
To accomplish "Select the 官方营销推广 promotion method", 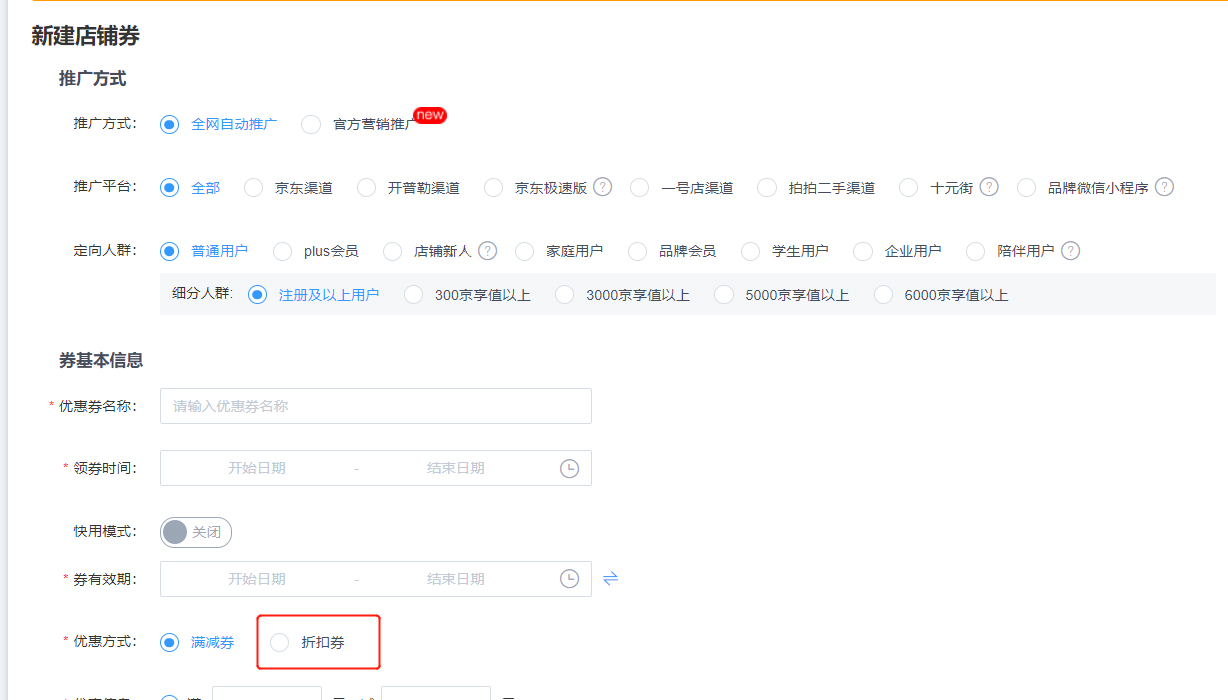I will (x=310, y=124).
